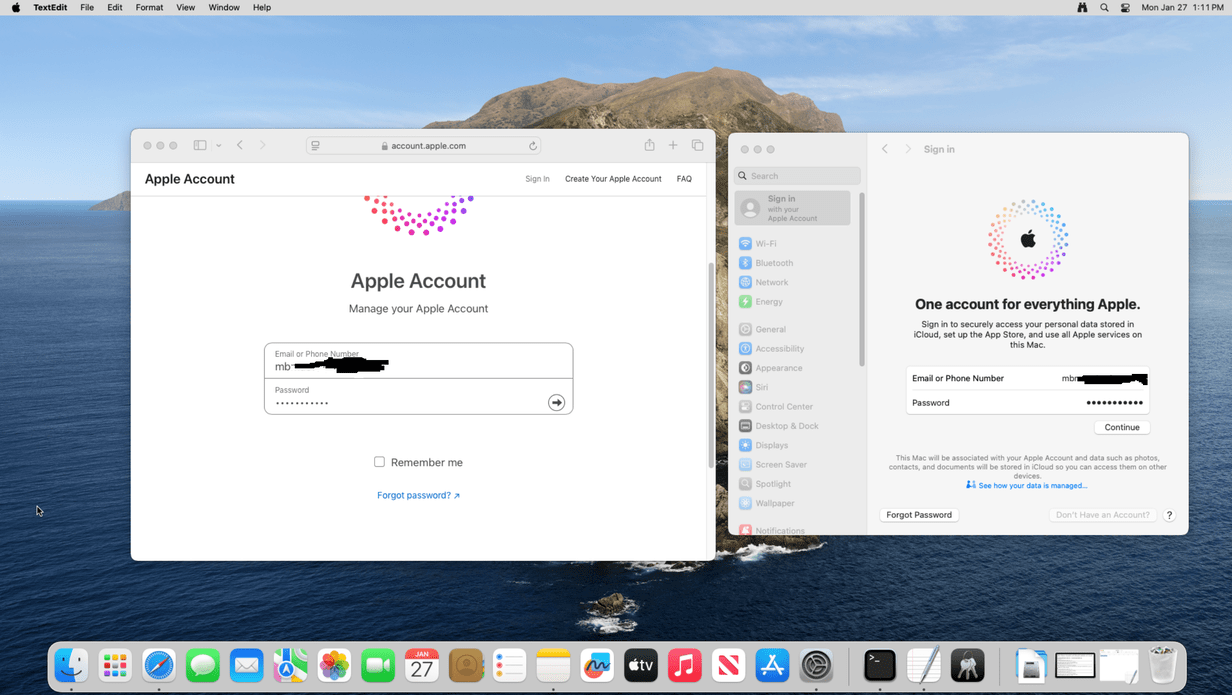This screenshot has height=695, width=1232.
Task: Open Reminders in the Dock
Action: tap(510, 665)
